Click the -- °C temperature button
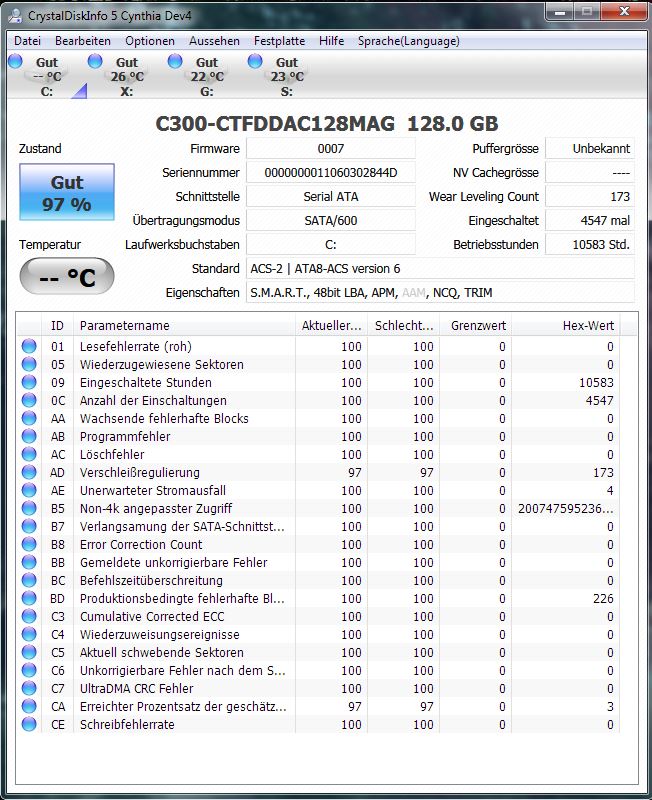Image resolution: width=652 pixels, height=800 pixels. pos(67,277)
